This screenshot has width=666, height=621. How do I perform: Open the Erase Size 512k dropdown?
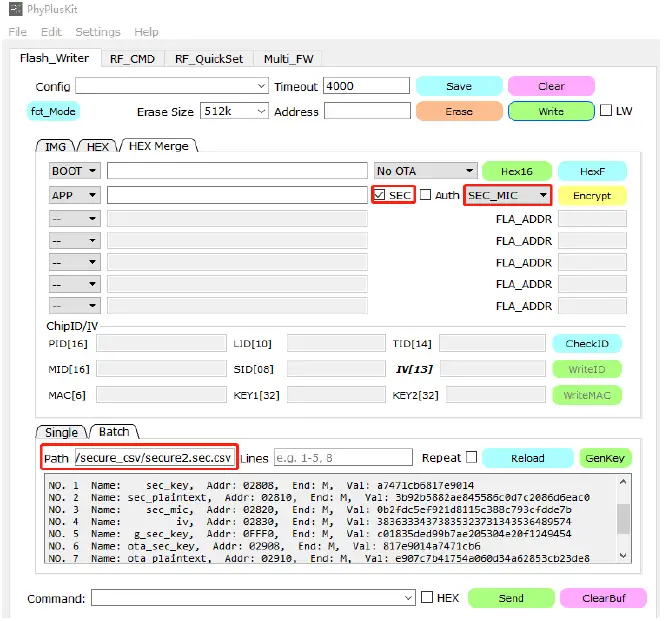pyautogui.click(x=234, y=111)
